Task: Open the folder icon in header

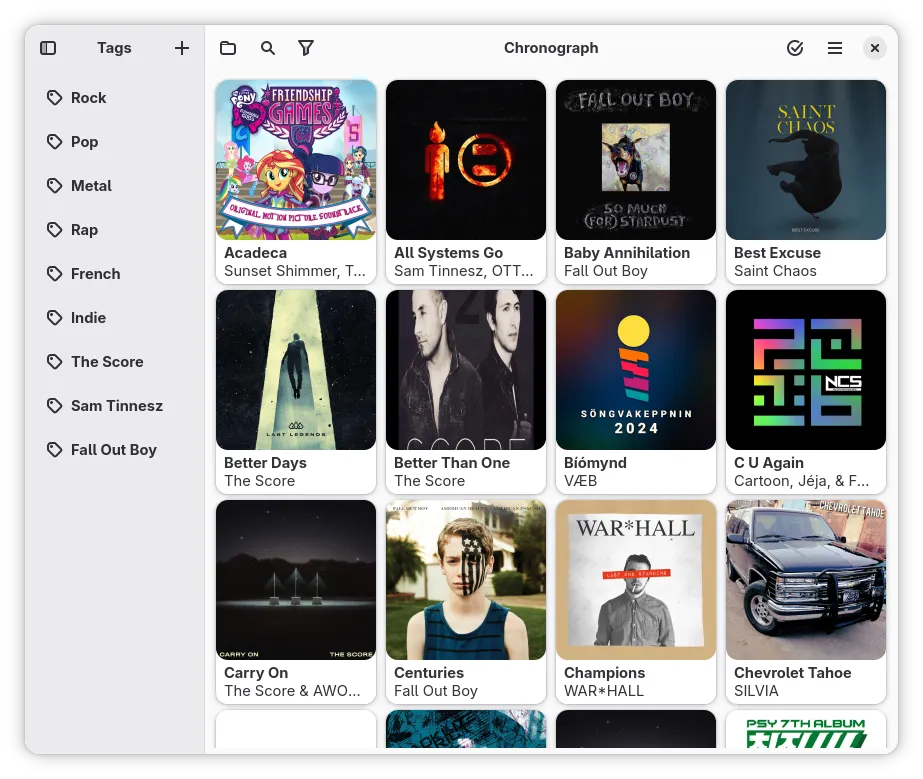Action: [x=228, y=48]
